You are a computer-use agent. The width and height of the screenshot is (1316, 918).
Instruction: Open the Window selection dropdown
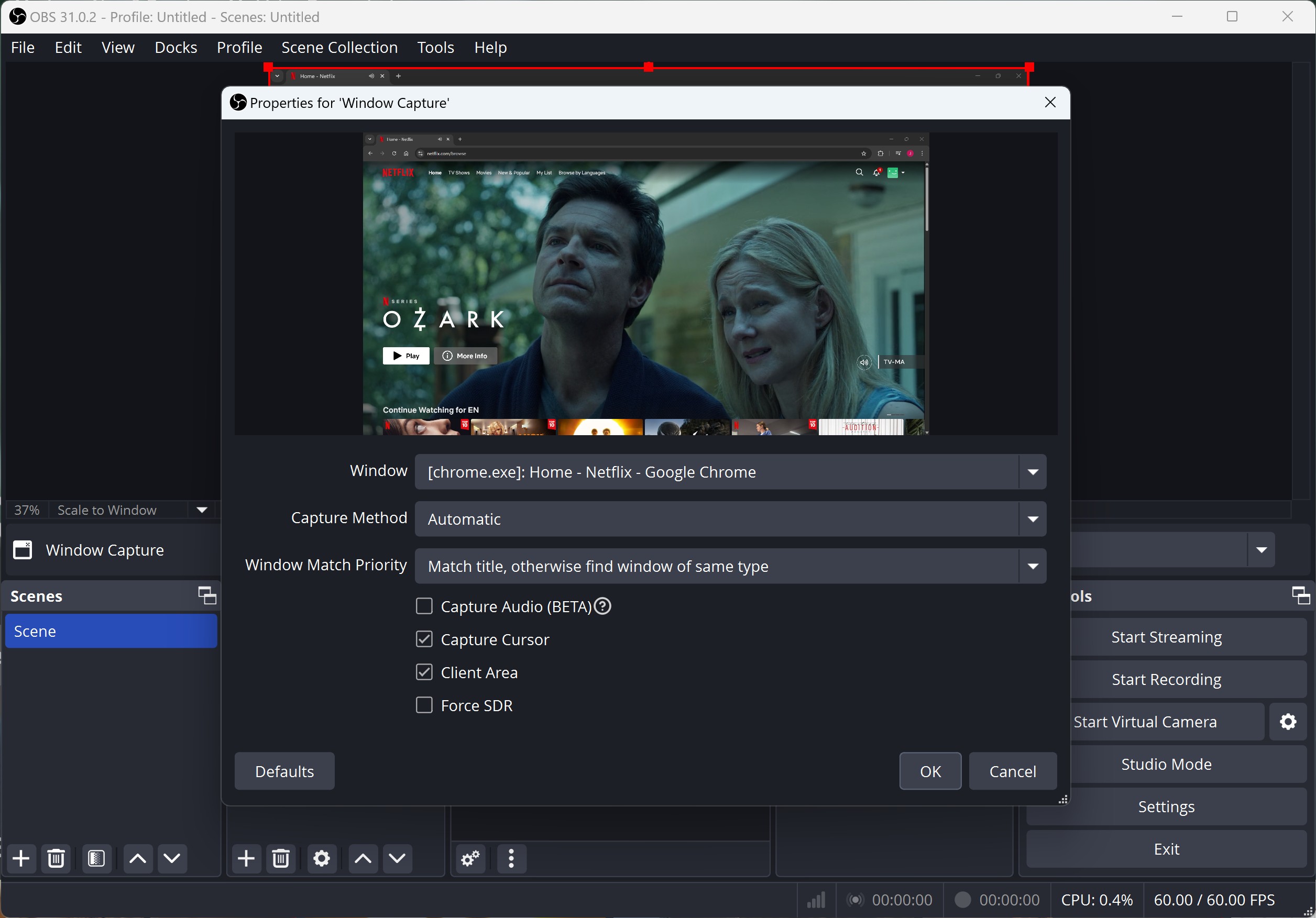[x=730, y=472]
